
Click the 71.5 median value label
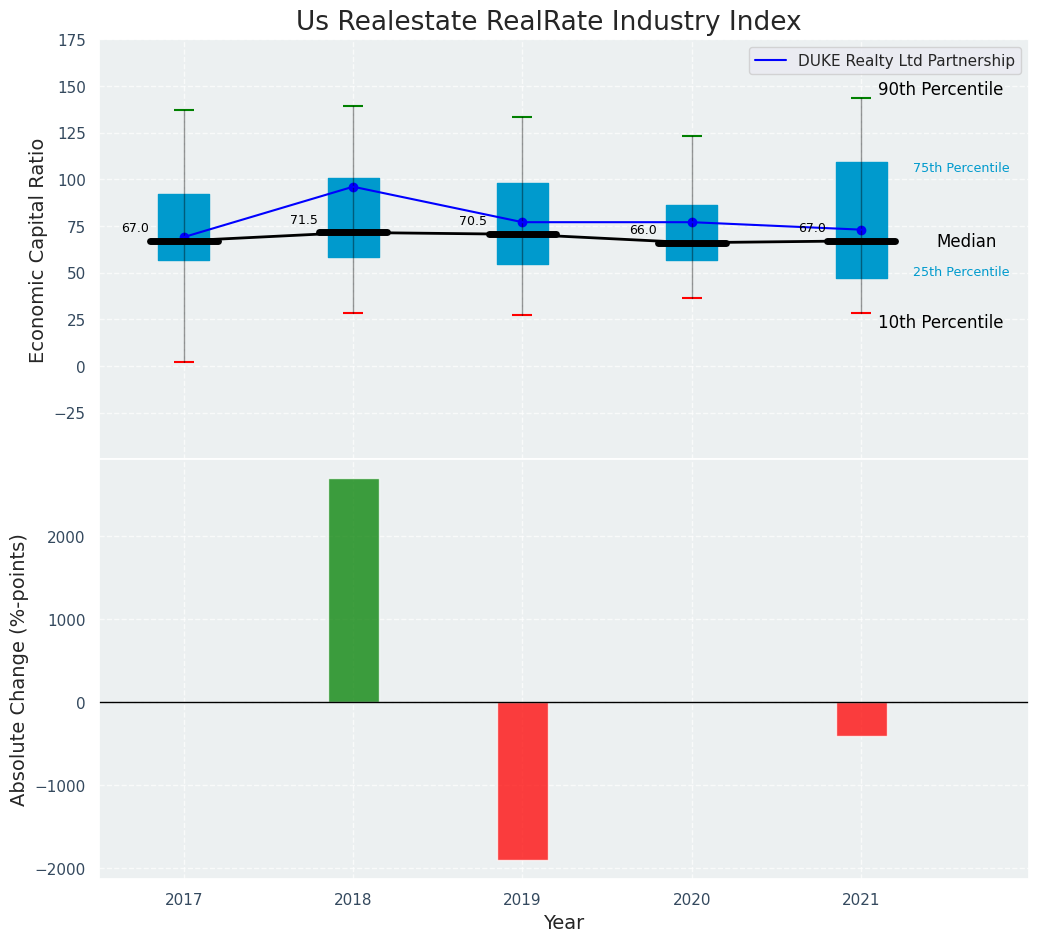tap(304, 221)
